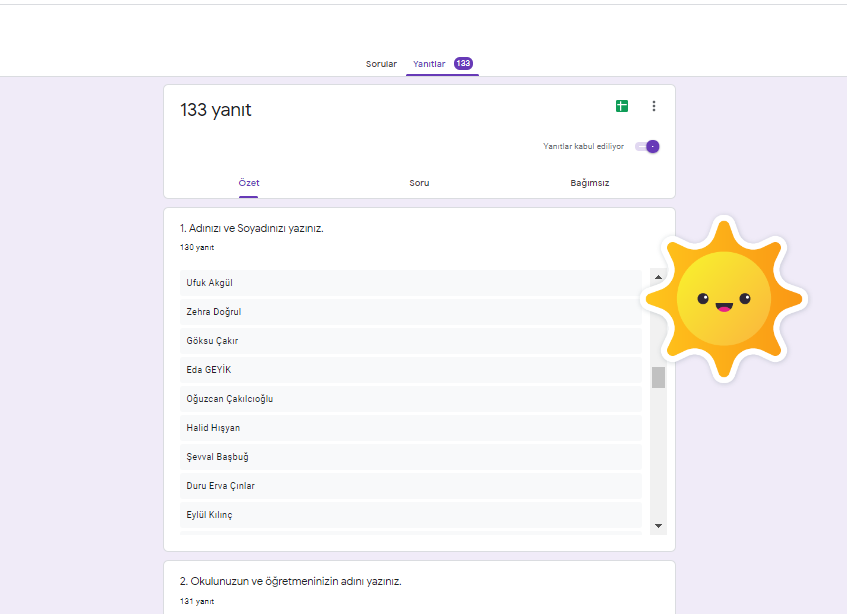Screen dimensions: 847x614
Task: Select the Soru view
Action: point(419,183)
